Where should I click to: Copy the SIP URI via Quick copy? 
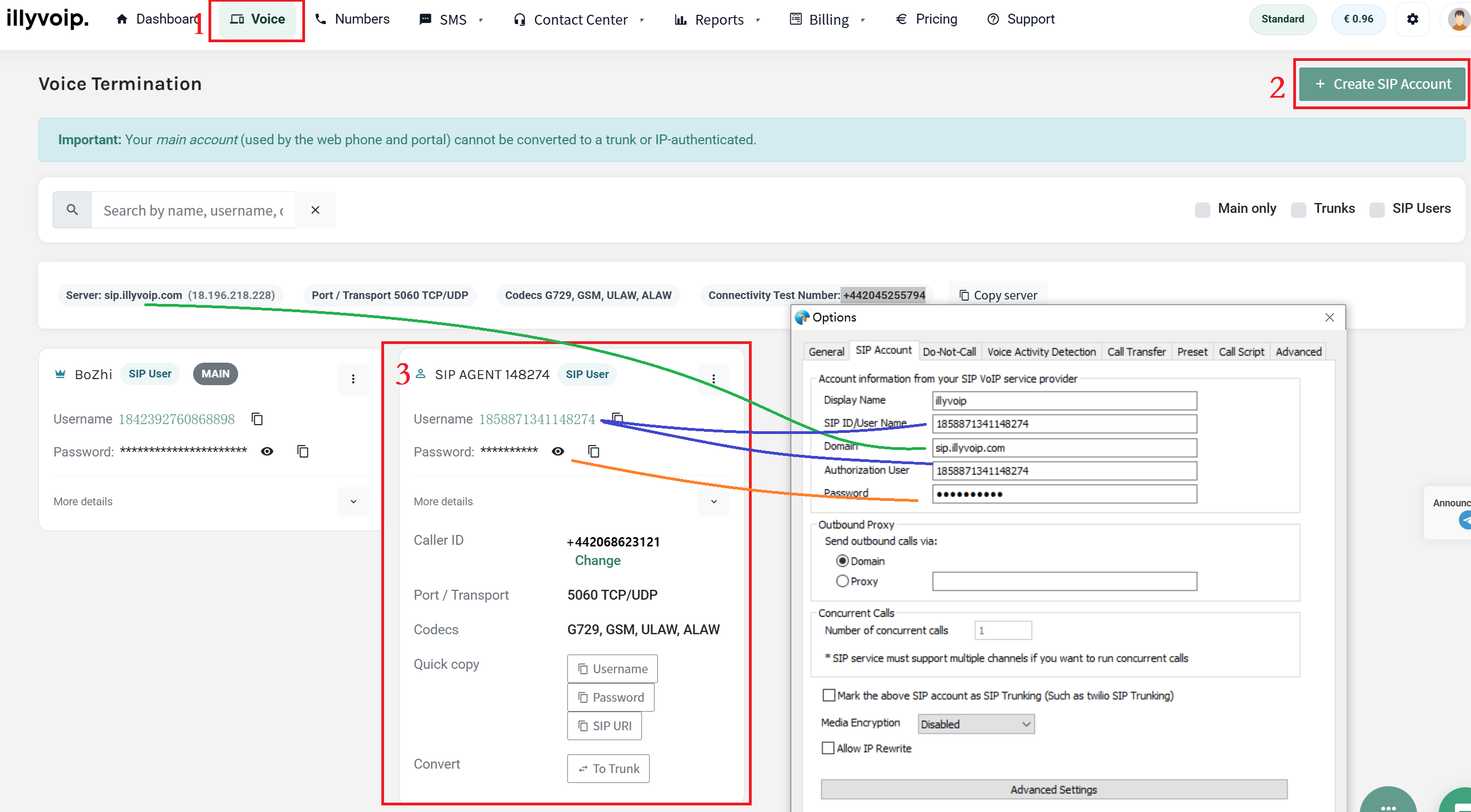pyautogui.click(x=604, y=725)
